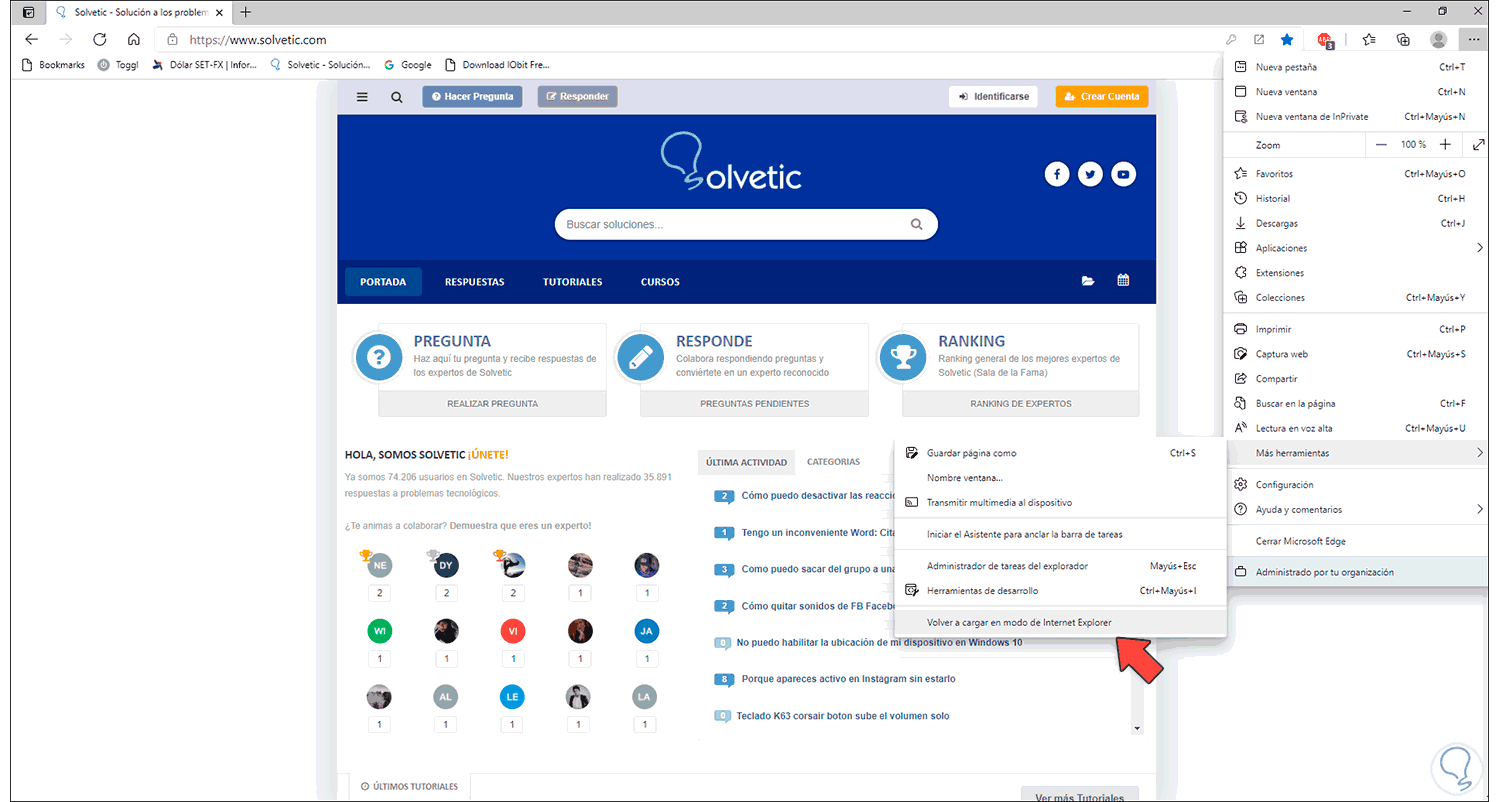This screenshot has width=1500, height=802.
Task: Click the favorites list icon in the toolbar
Action: point(1369,40)
